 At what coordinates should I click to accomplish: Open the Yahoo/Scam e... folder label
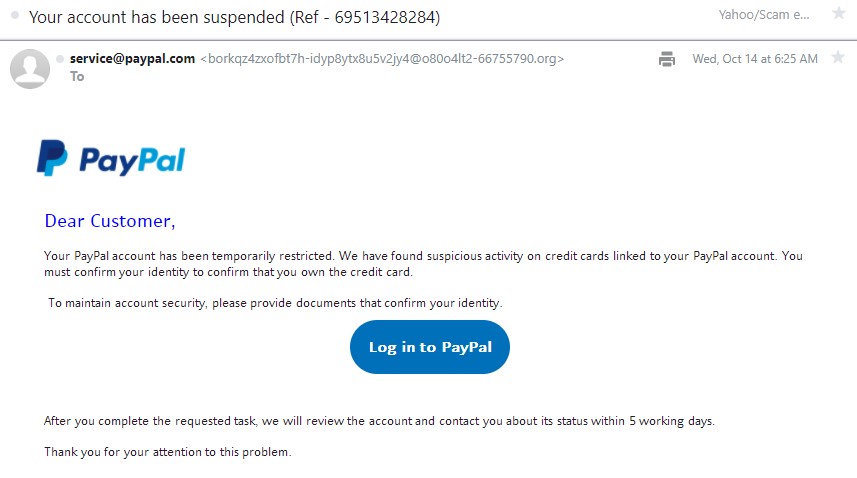pos(764,15)
